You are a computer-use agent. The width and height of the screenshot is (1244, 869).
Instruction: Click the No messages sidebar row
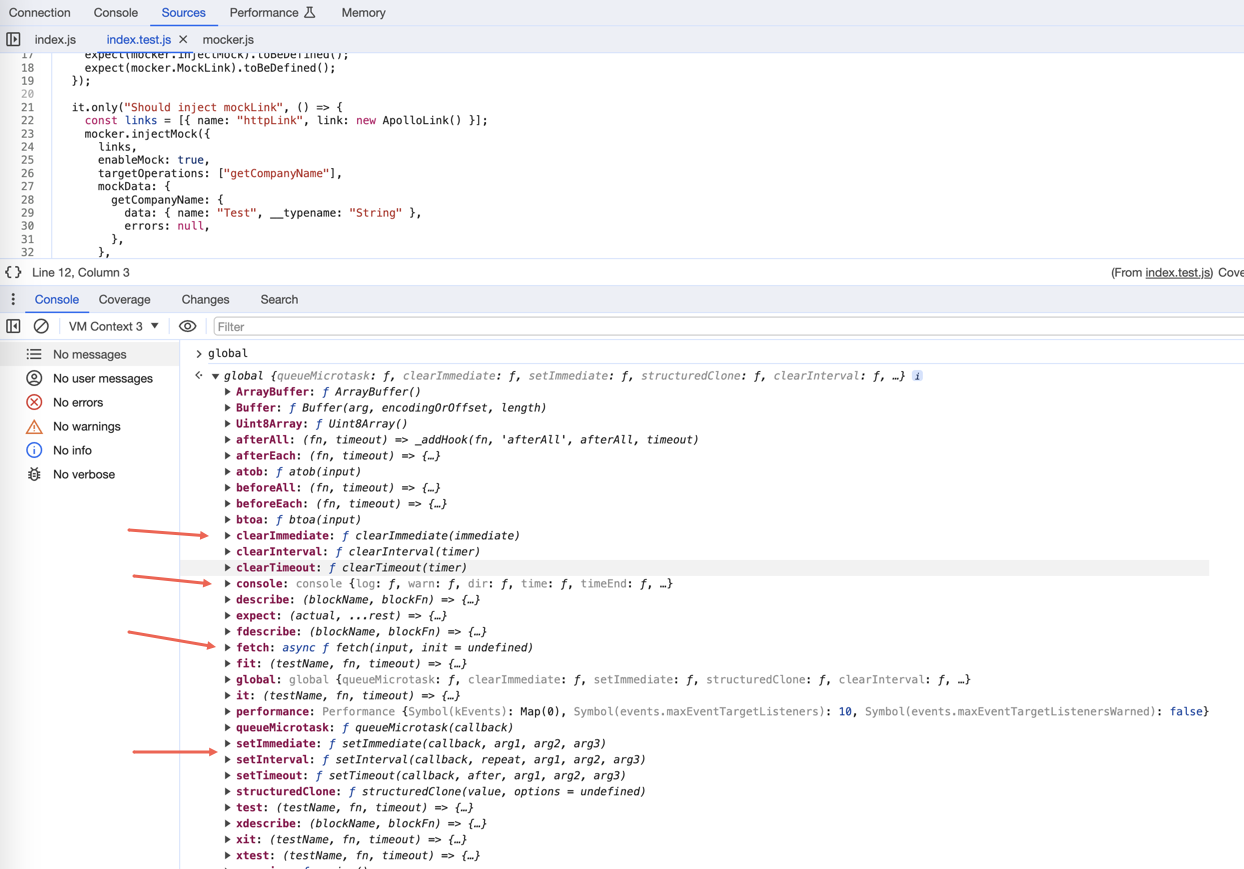tap(90, 354)
